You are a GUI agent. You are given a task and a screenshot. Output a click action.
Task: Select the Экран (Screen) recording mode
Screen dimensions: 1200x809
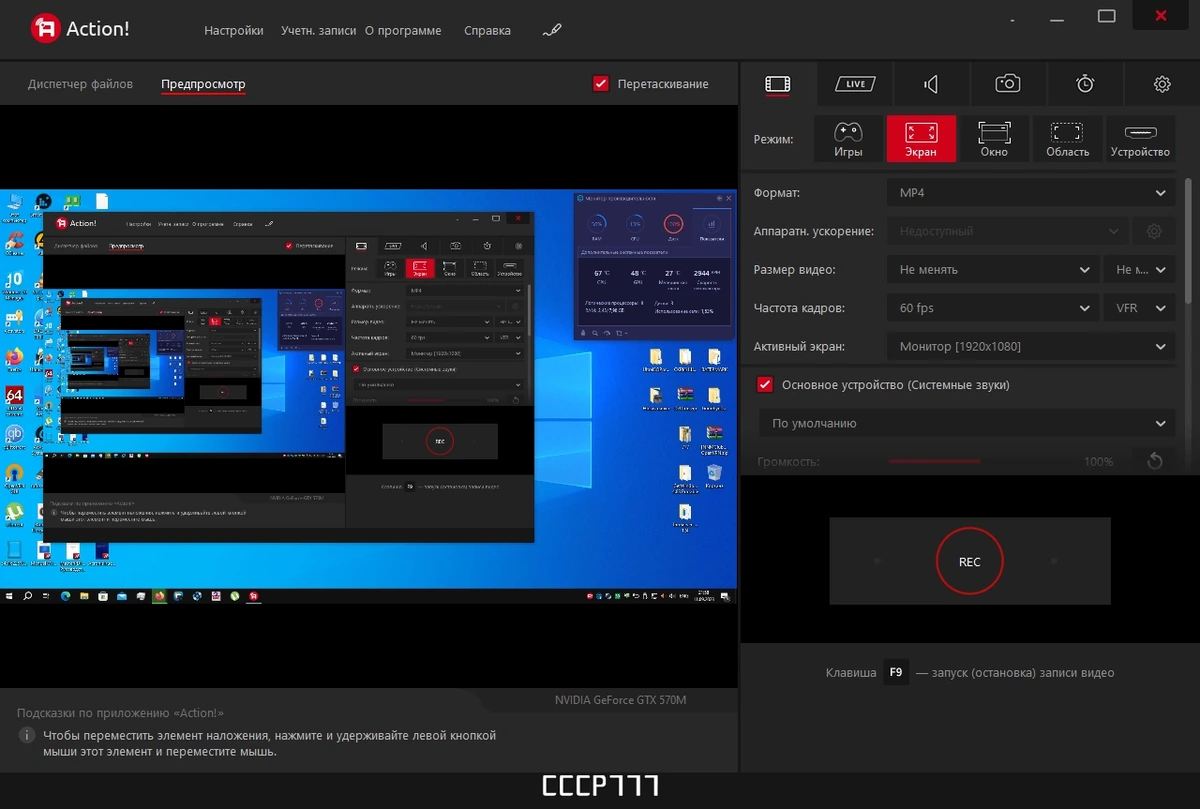tap(921, 139)
